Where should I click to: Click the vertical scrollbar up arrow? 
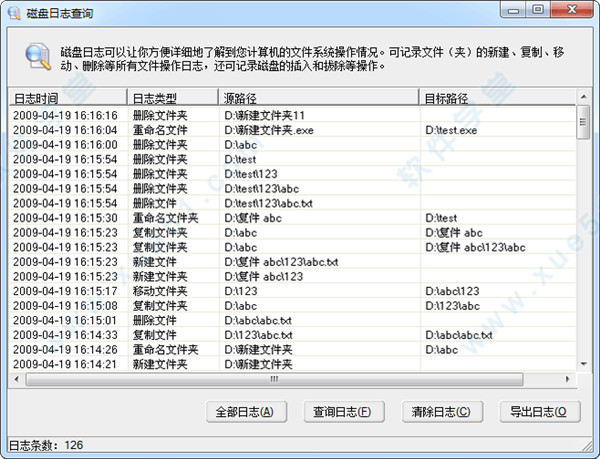tap(584, 97)
